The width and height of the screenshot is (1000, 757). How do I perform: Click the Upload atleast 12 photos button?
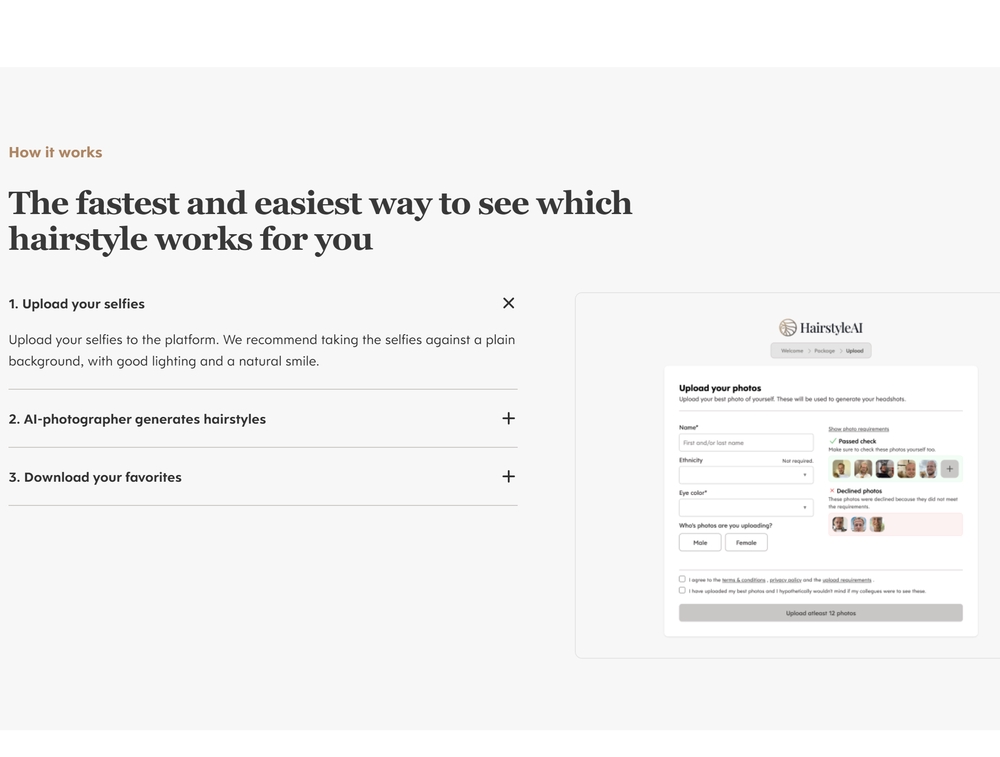pos(821,613)
